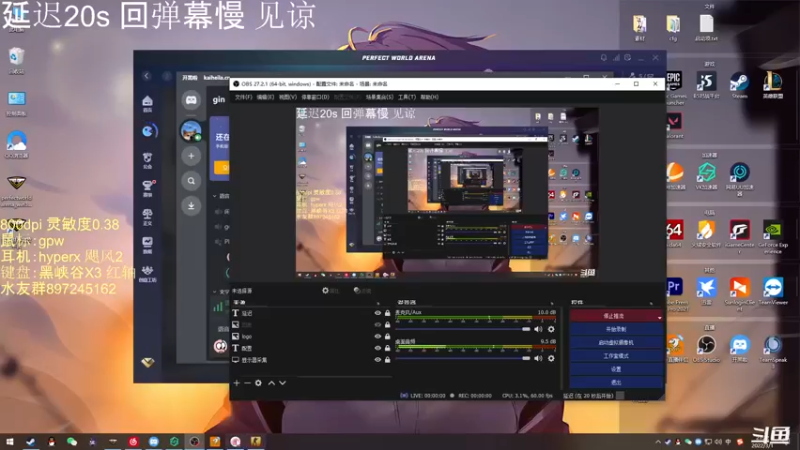Open the 文件(F) menu in OBS

point(243,97)
